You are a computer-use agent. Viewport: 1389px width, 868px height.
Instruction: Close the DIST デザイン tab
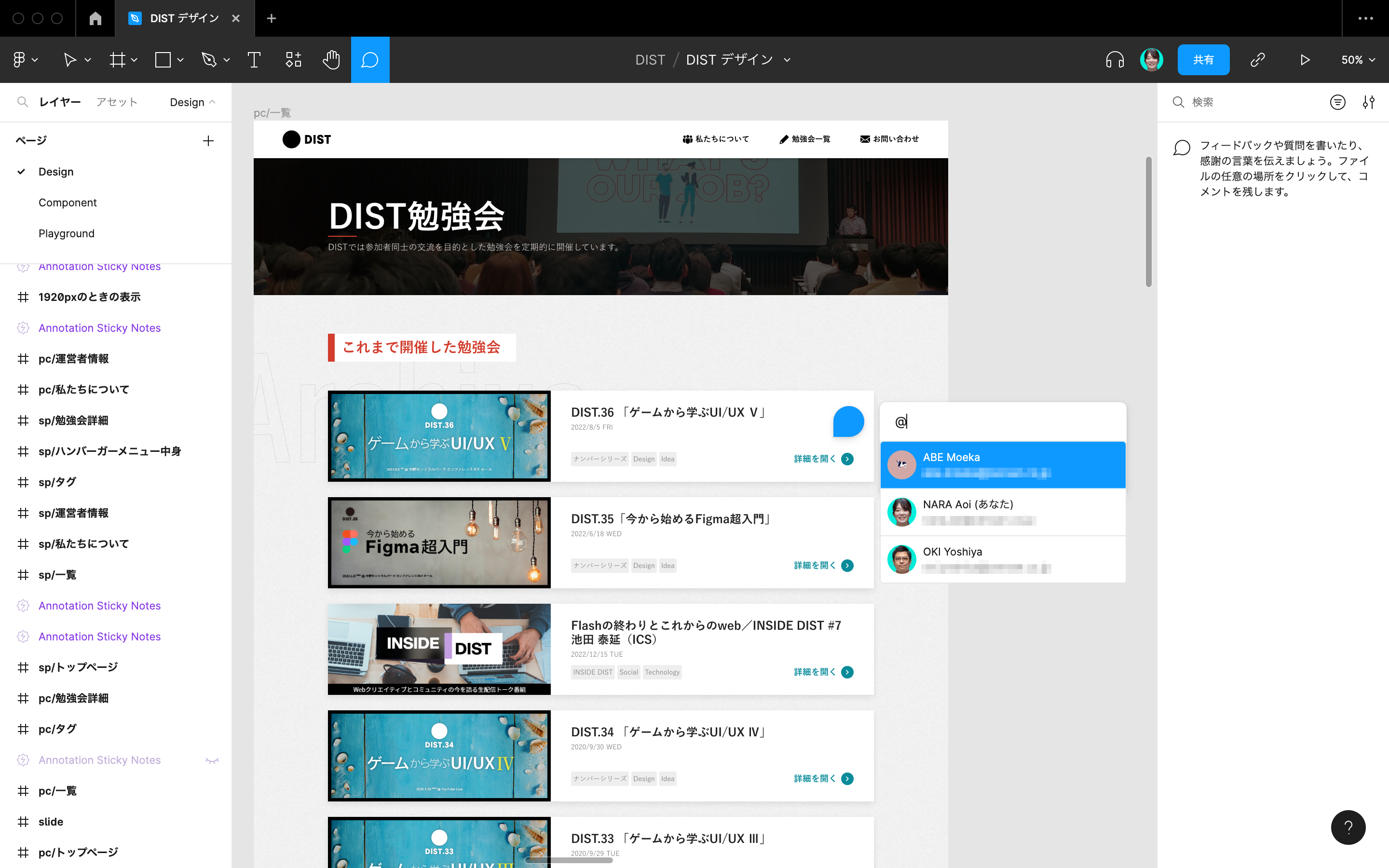pos(235,18)
